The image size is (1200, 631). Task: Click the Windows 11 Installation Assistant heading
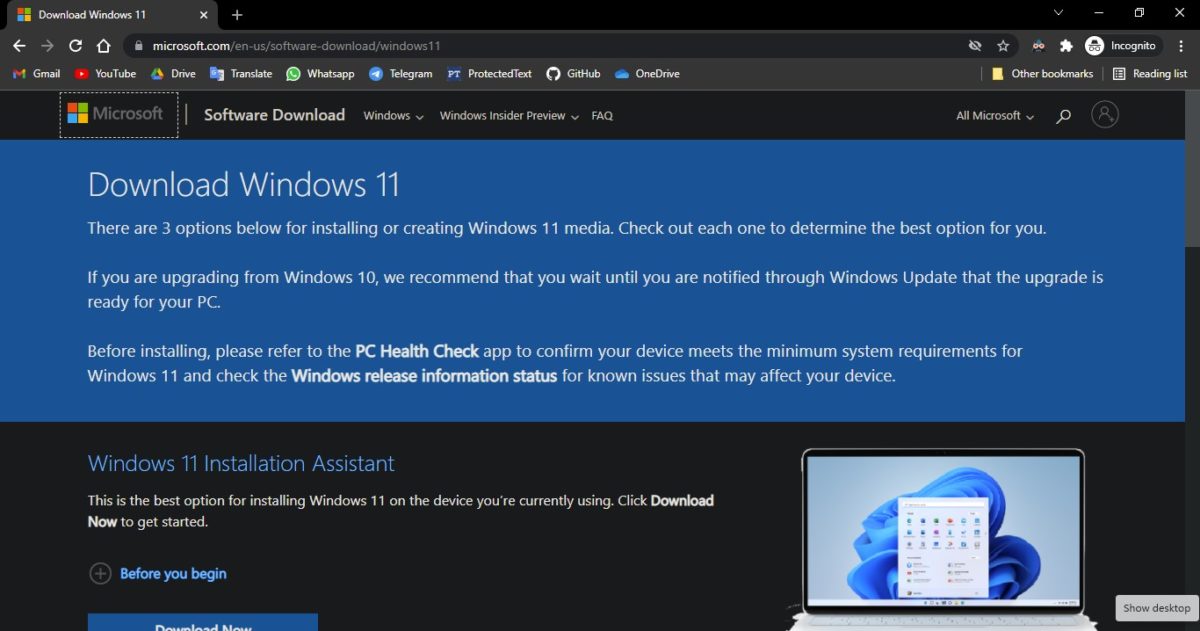click(x=241, y=464)
